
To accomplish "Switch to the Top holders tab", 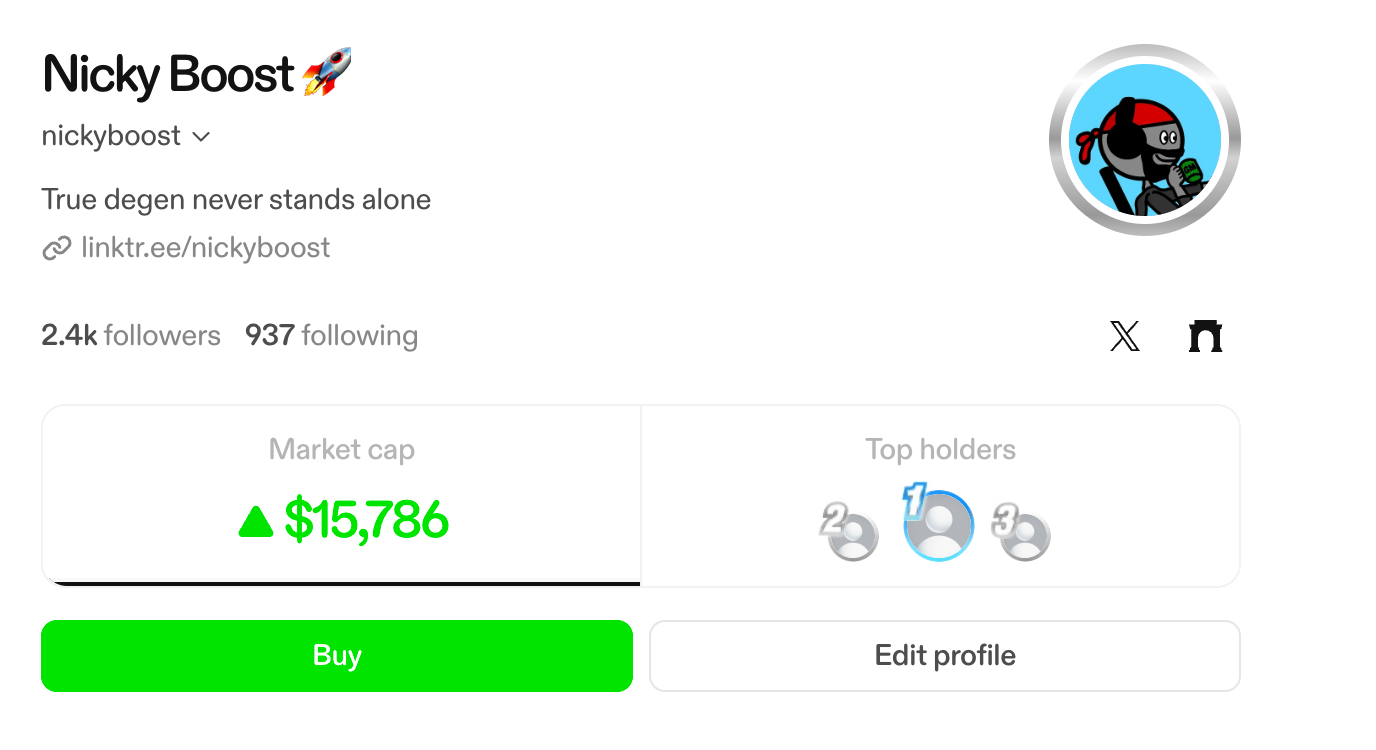I will tap(940, 451).
